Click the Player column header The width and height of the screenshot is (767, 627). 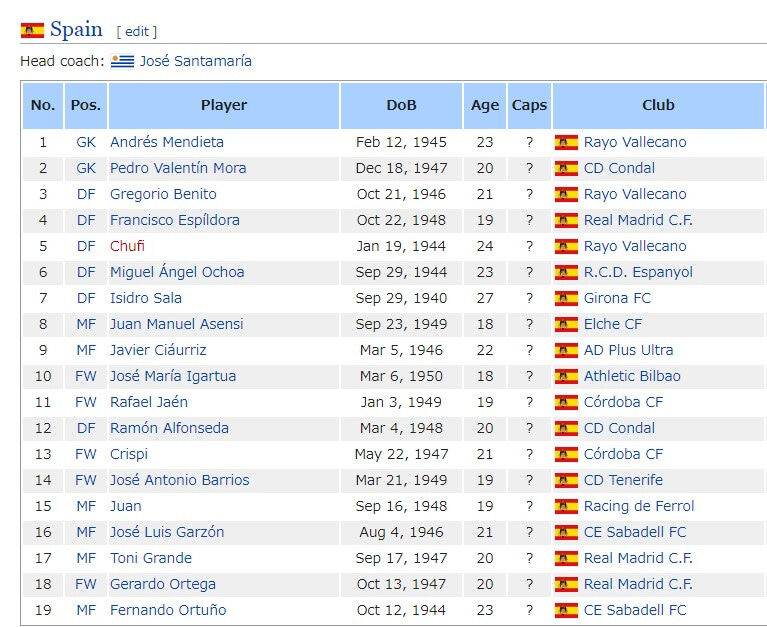tap(224, 106)
